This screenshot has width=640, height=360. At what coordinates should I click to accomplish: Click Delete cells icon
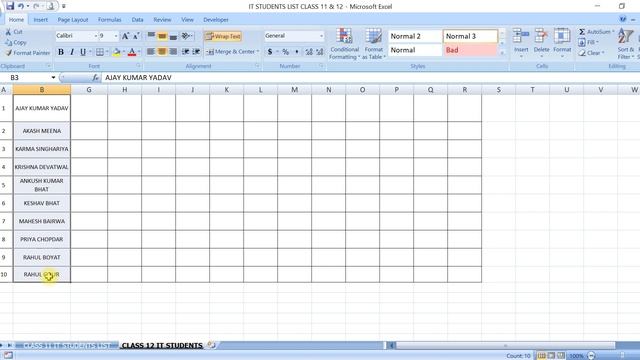(x=541, y=36)
